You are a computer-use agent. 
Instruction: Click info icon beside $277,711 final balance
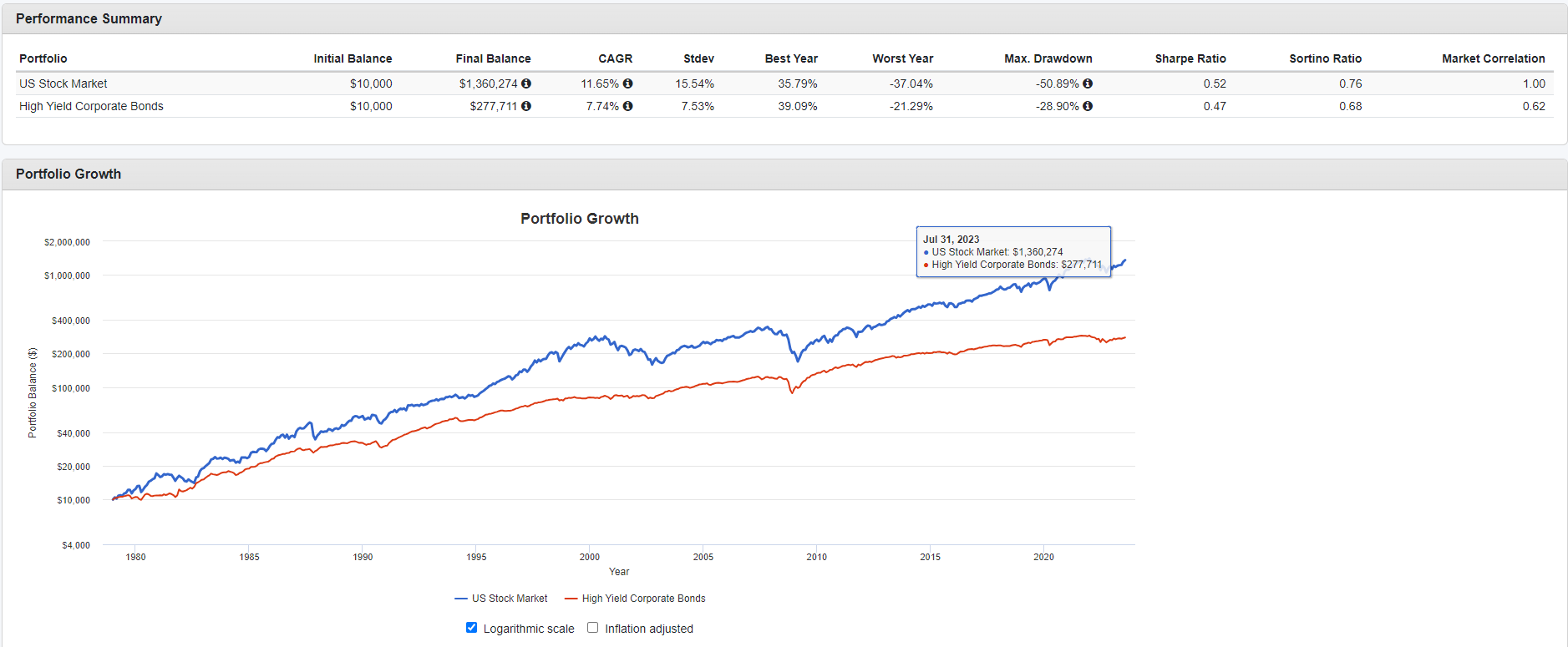(526, 106)
